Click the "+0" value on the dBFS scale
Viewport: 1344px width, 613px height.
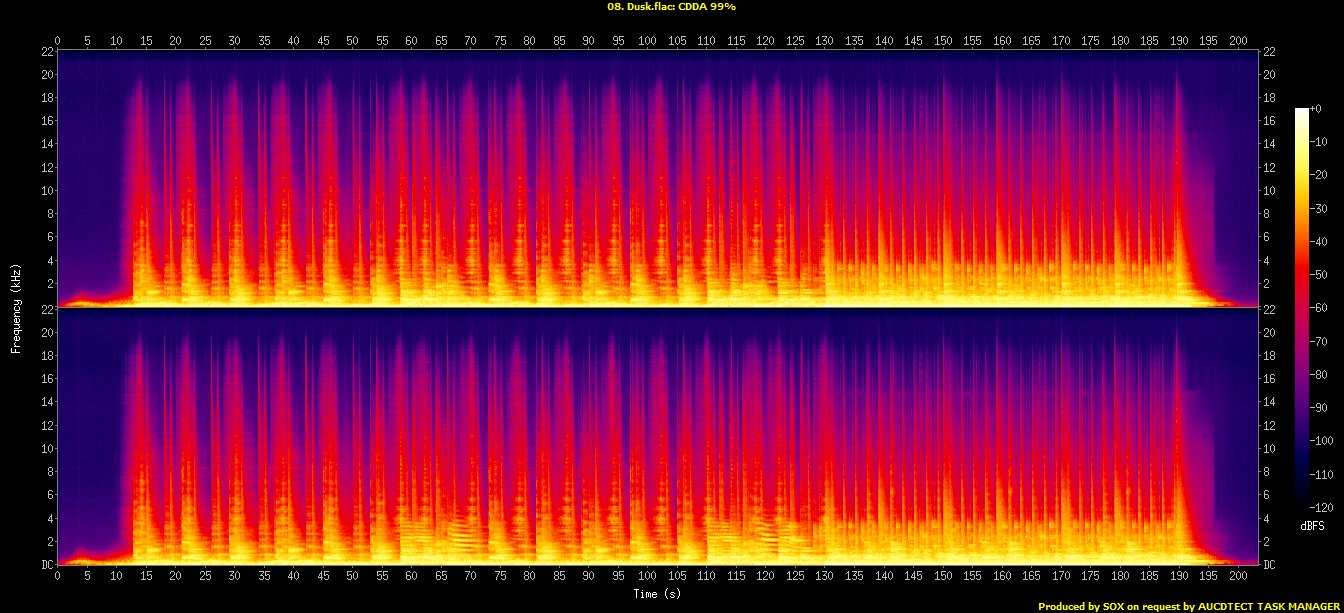tap(1316, 108)
